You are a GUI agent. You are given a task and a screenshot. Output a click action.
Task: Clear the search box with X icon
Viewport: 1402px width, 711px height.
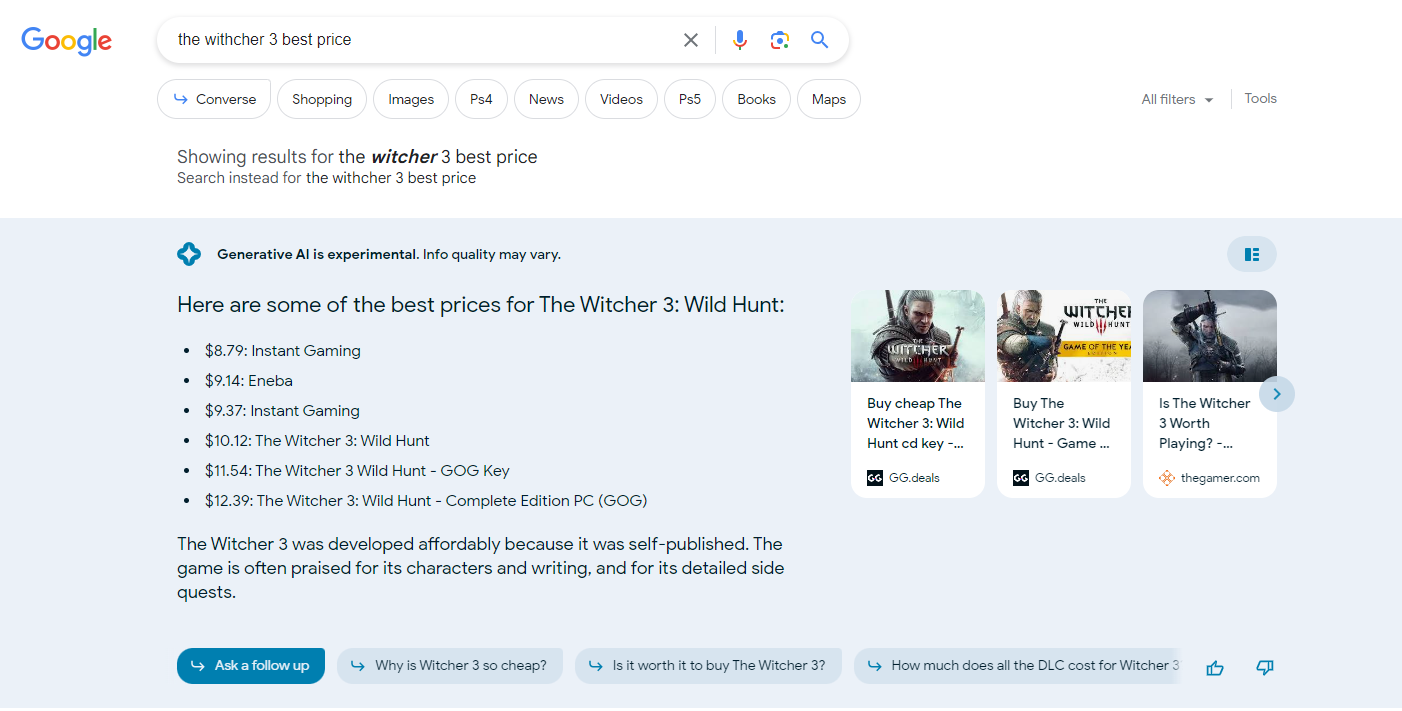[691, 40]
